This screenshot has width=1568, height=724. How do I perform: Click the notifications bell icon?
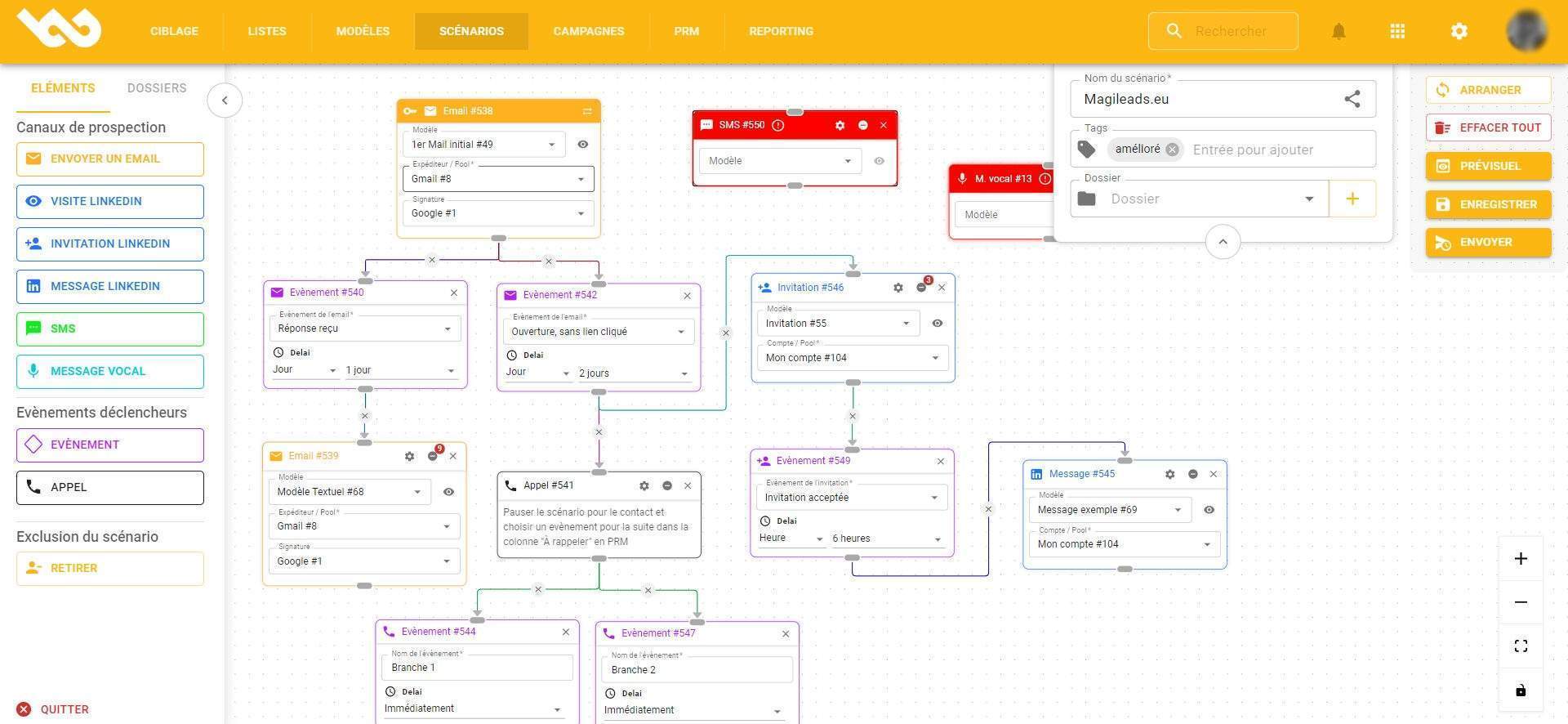click(1339, 31)
